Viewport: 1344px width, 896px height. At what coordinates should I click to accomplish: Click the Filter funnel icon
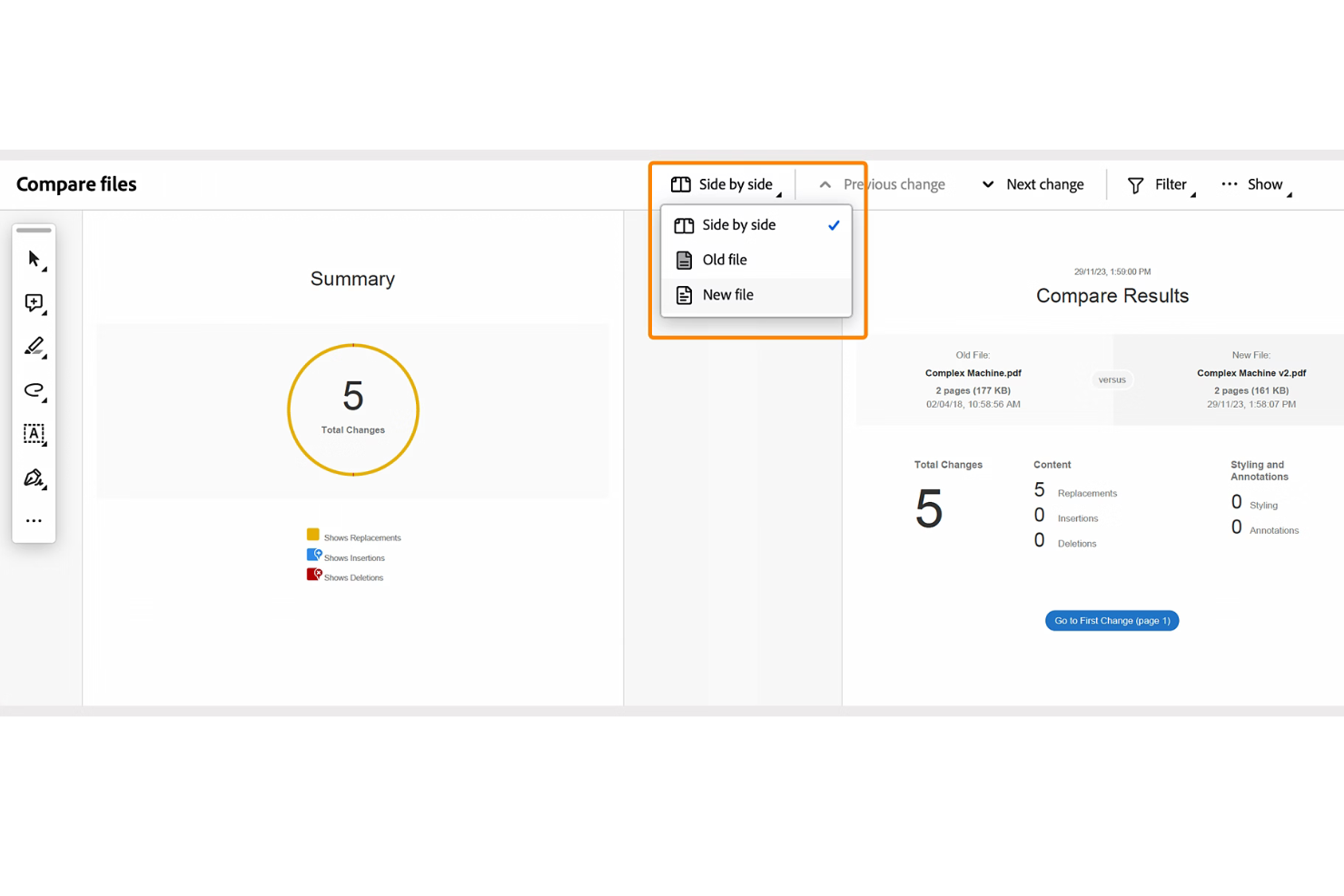1135,184
